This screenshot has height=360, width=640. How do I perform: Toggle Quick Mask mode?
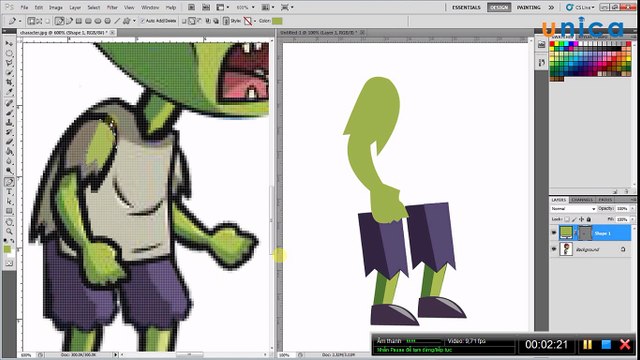pos(9,263)
